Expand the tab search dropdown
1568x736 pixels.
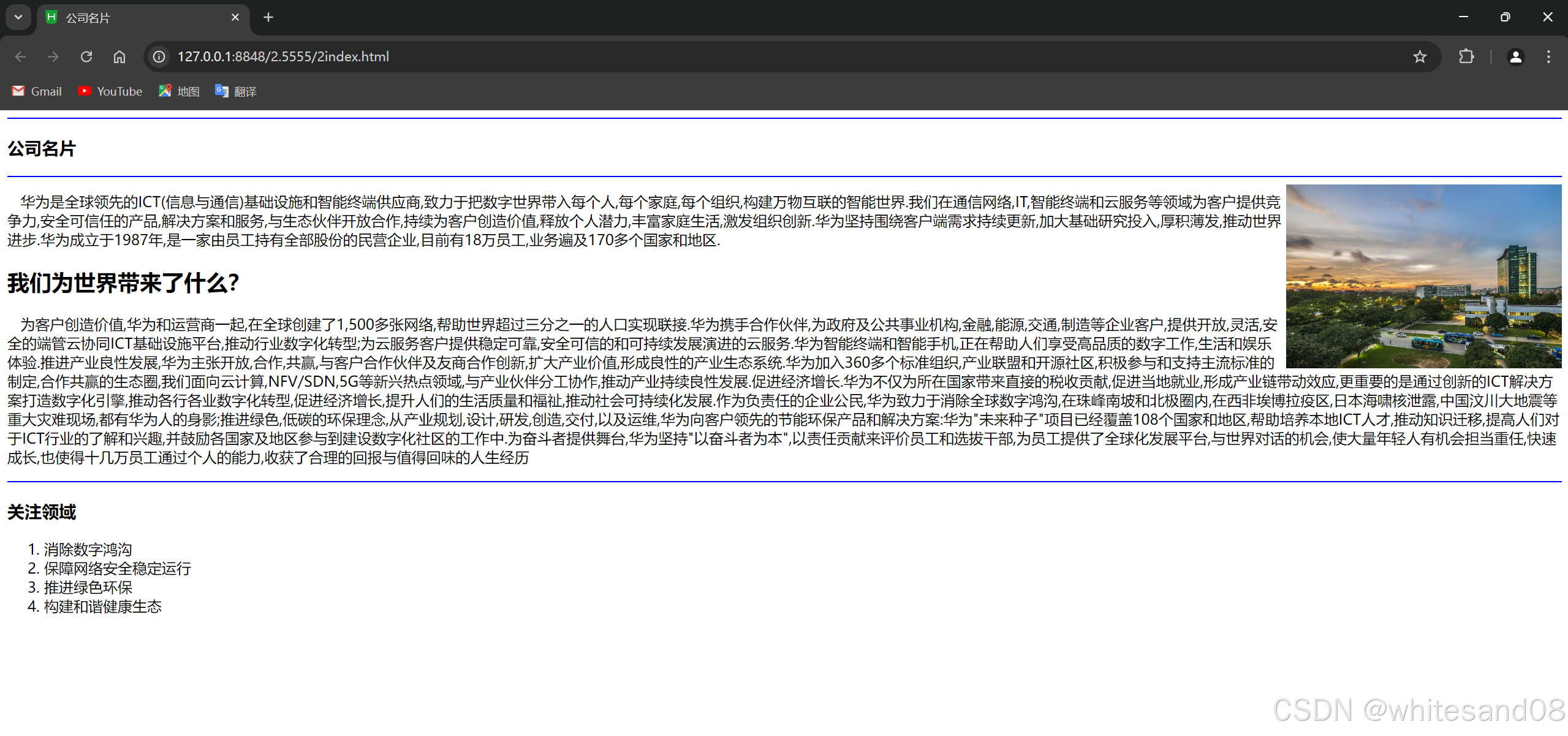click(x=18, y=17)
